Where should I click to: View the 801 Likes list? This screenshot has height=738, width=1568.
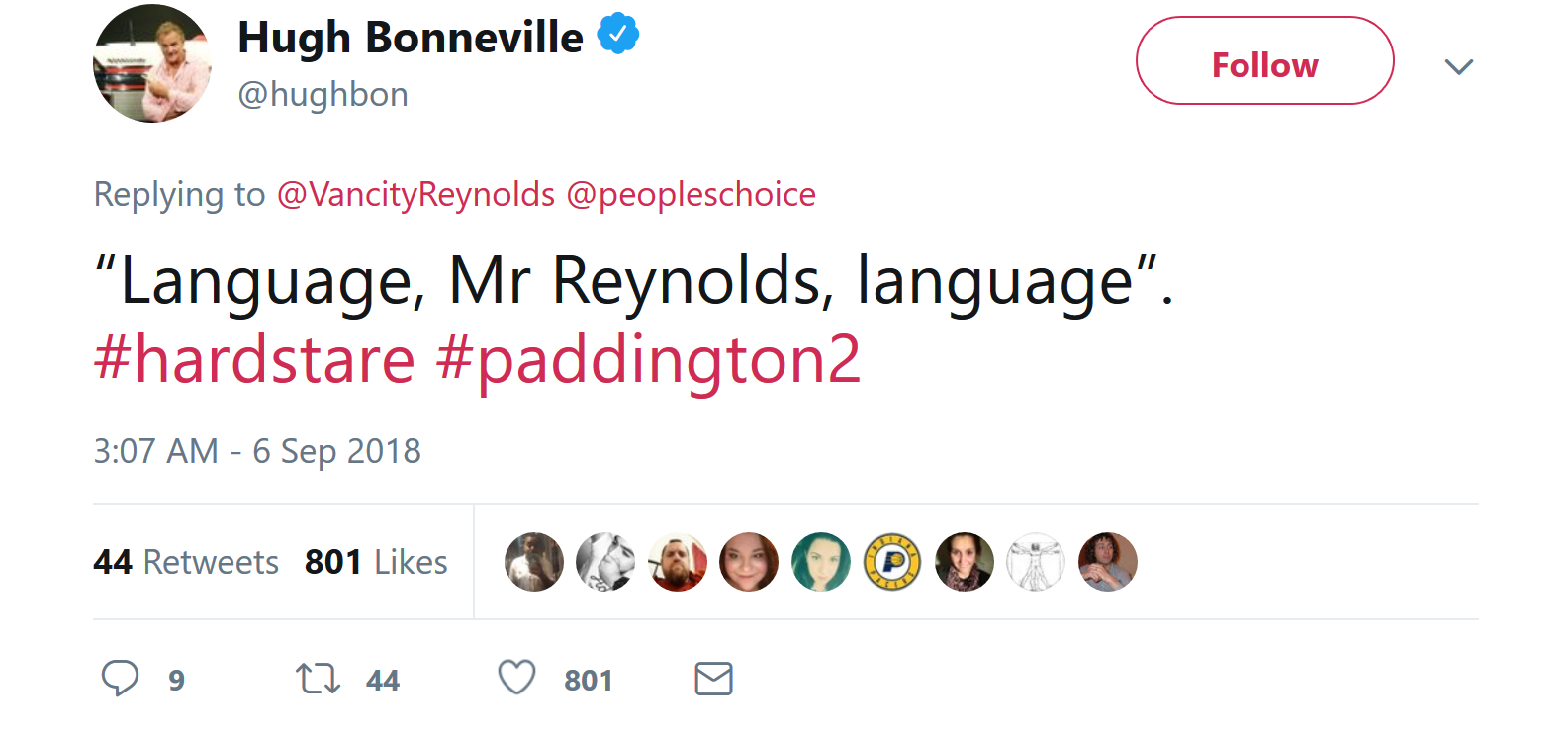point(376,562)
